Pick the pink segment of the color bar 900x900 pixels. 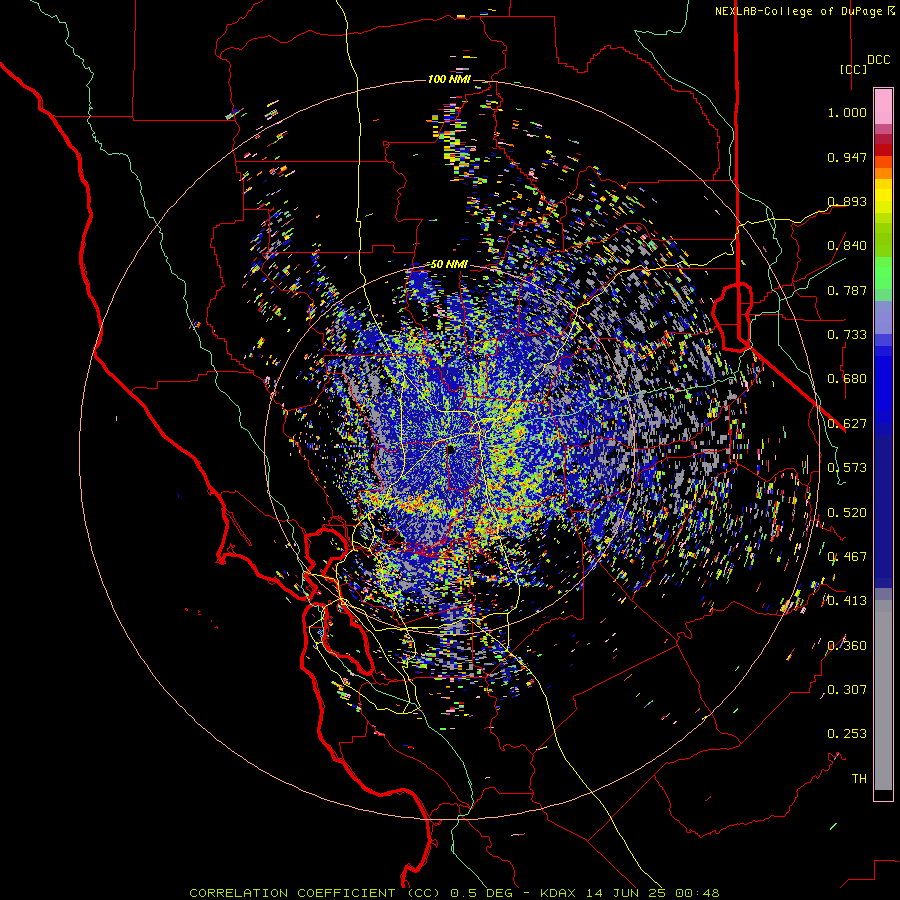tap(883, 107)
